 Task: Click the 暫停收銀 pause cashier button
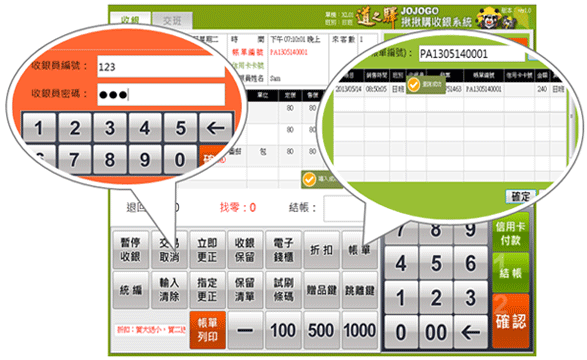click(x=130, y=250)
